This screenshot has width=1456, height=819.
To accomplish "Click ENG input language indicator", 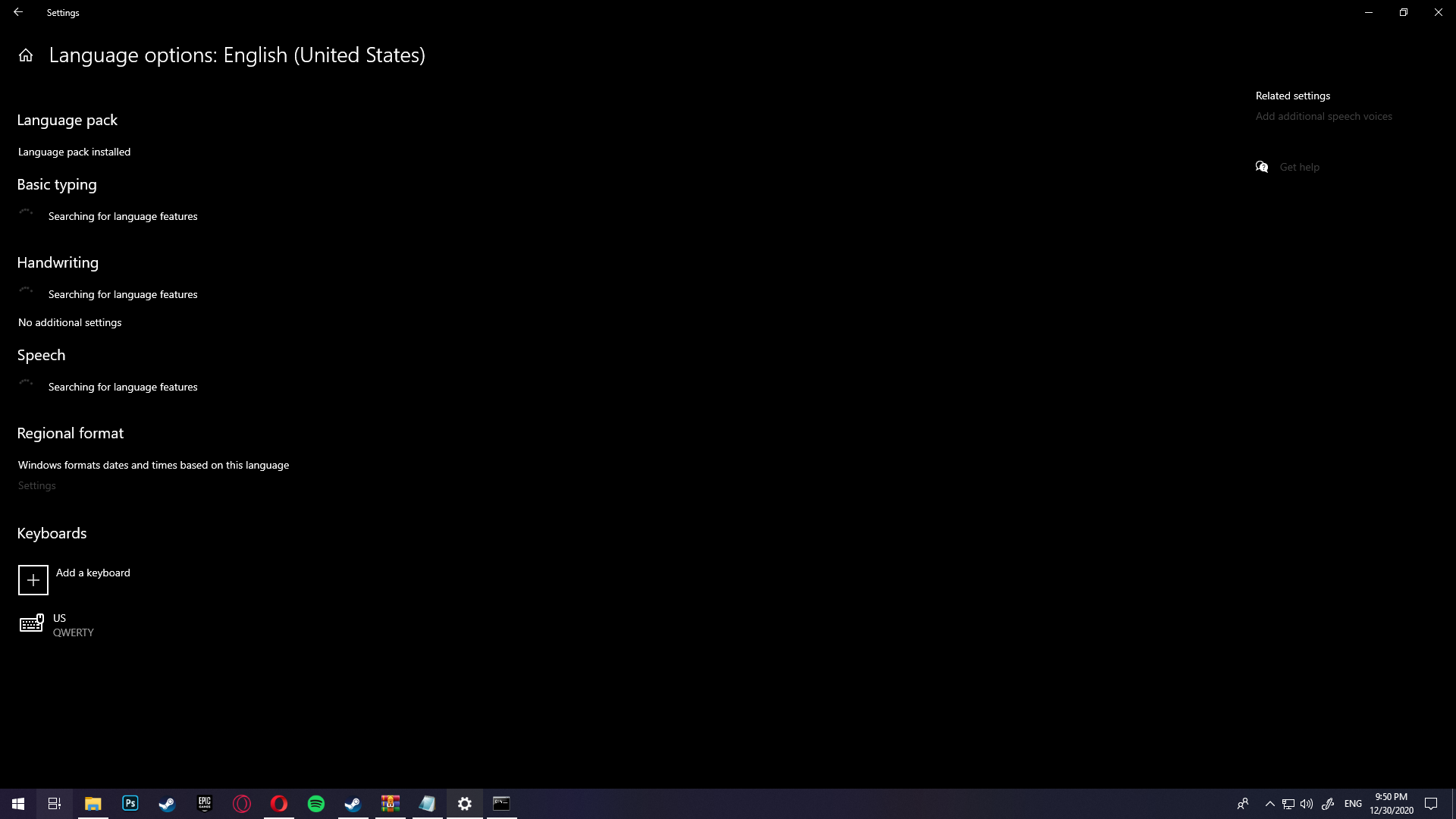I will (1353, 804).
